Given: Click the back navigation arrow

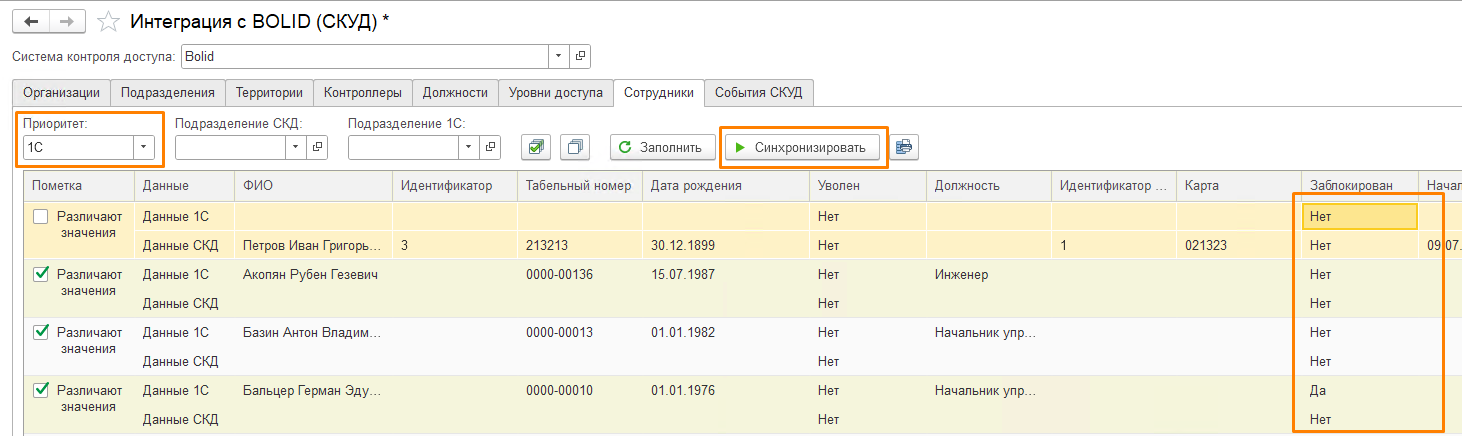Looking at the screenshot, I should (x=31, y=21).
